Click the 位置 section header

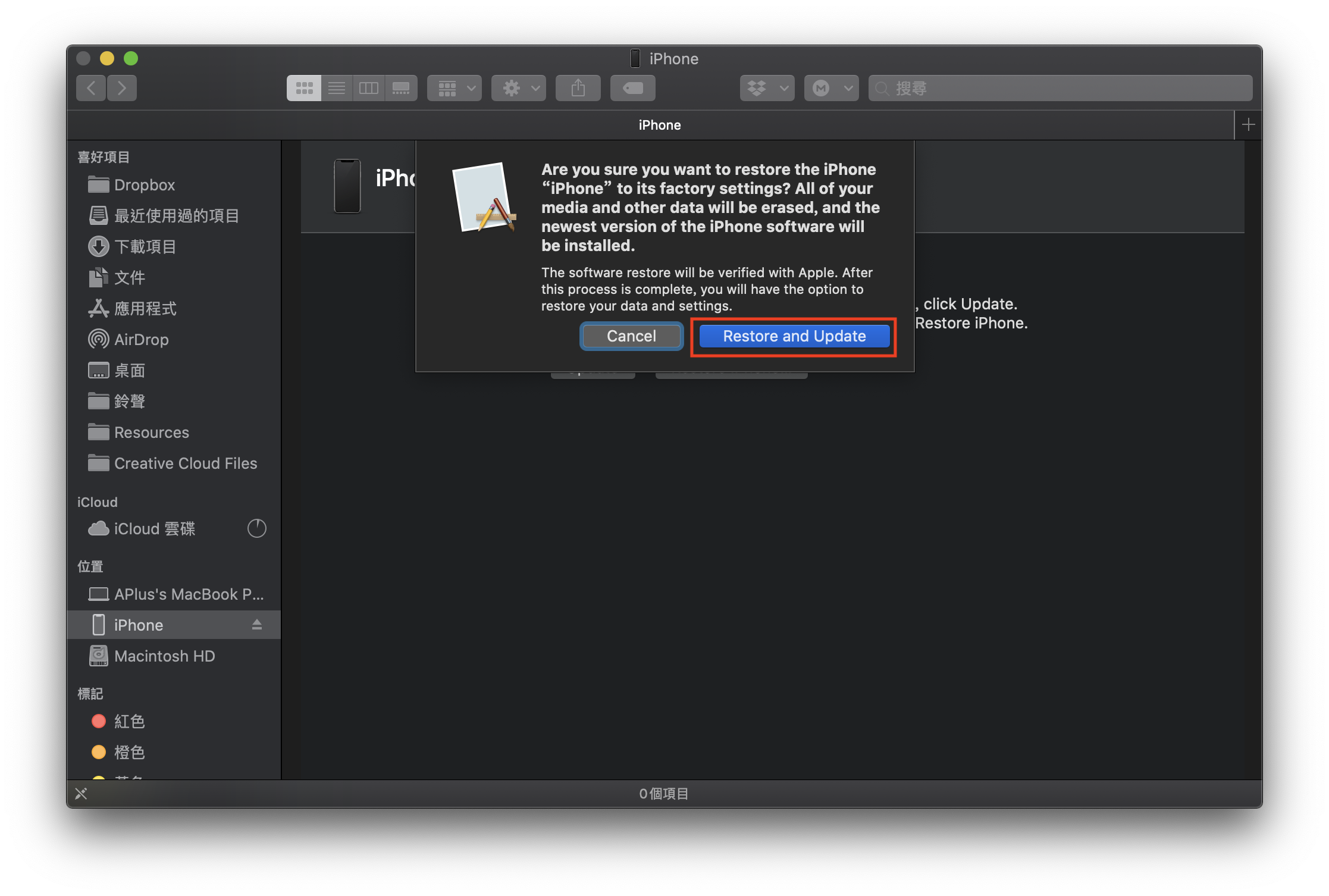coord(90,566)
